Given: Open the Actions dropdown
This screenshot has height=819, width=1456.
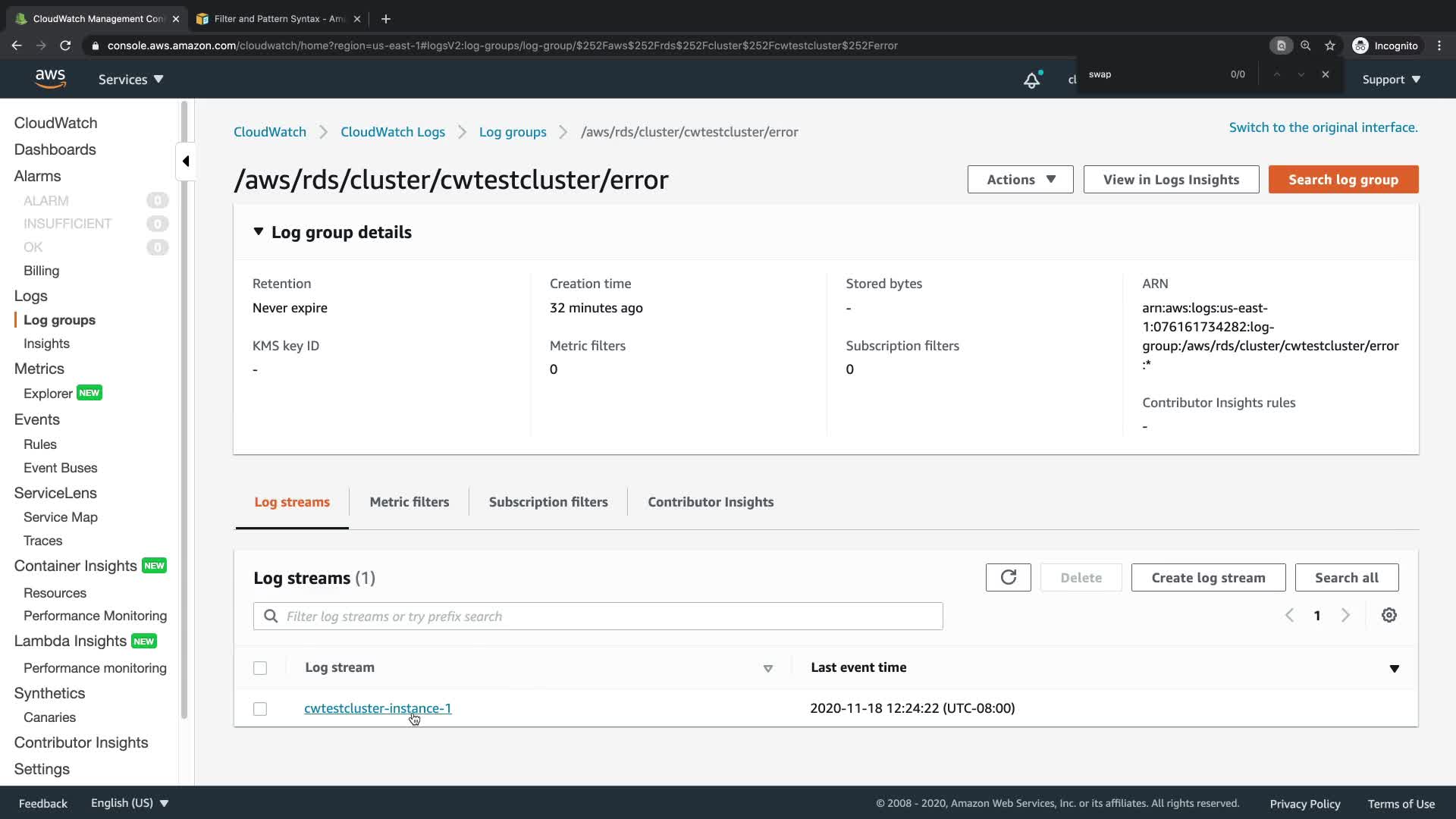Looking at the screenshot, I should [1020, 180].
